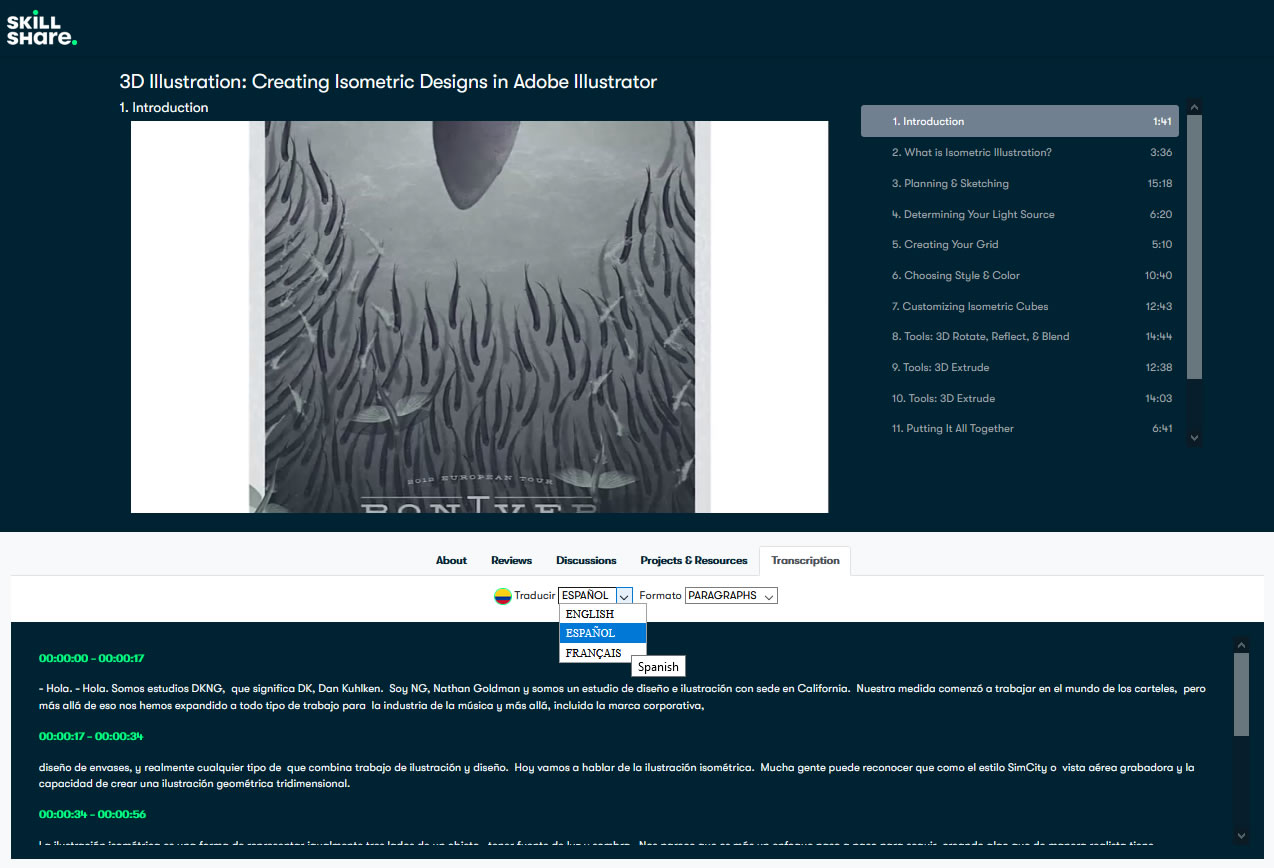Screen dimensions: 1274x868
Task: Expand the Formato PARAGRAPHS dropdown
Action: [x=731, y=595]
